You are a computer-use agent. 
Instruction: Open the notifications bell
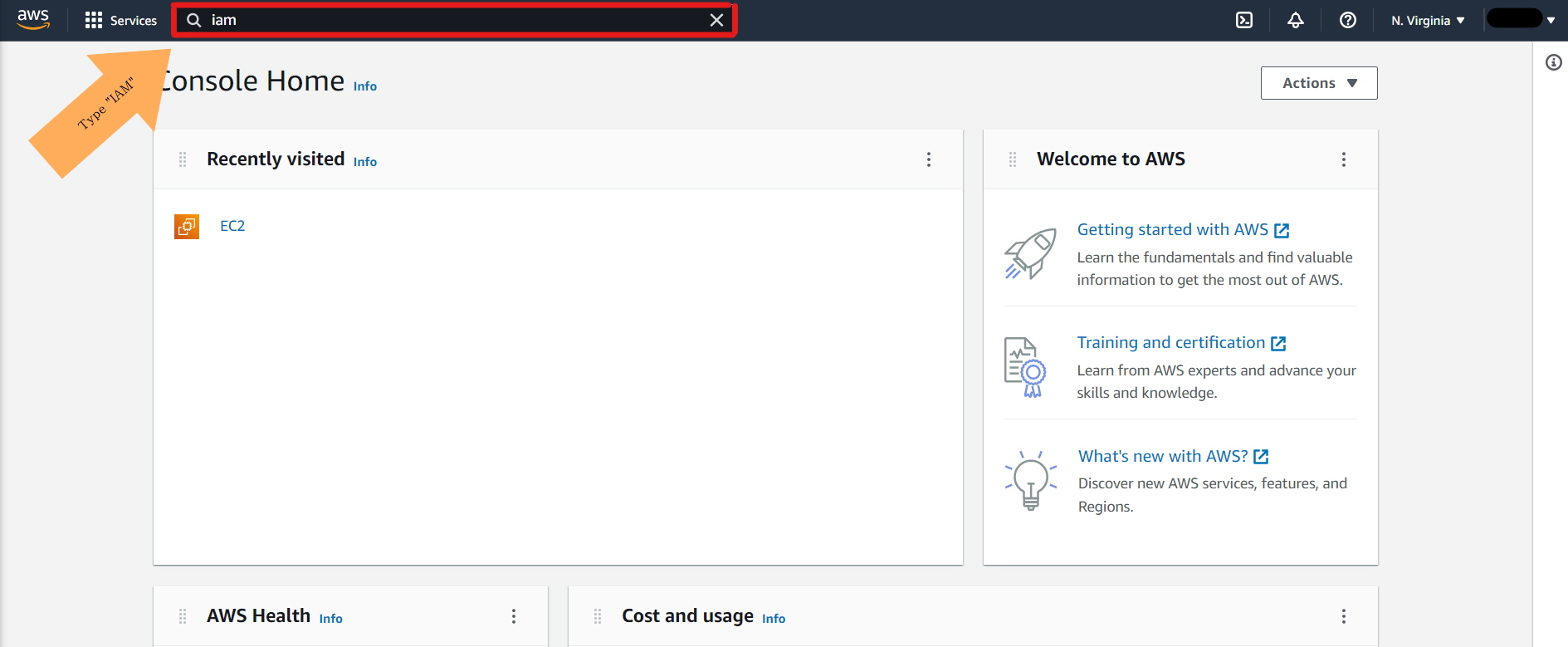[x=1296, y=20]
